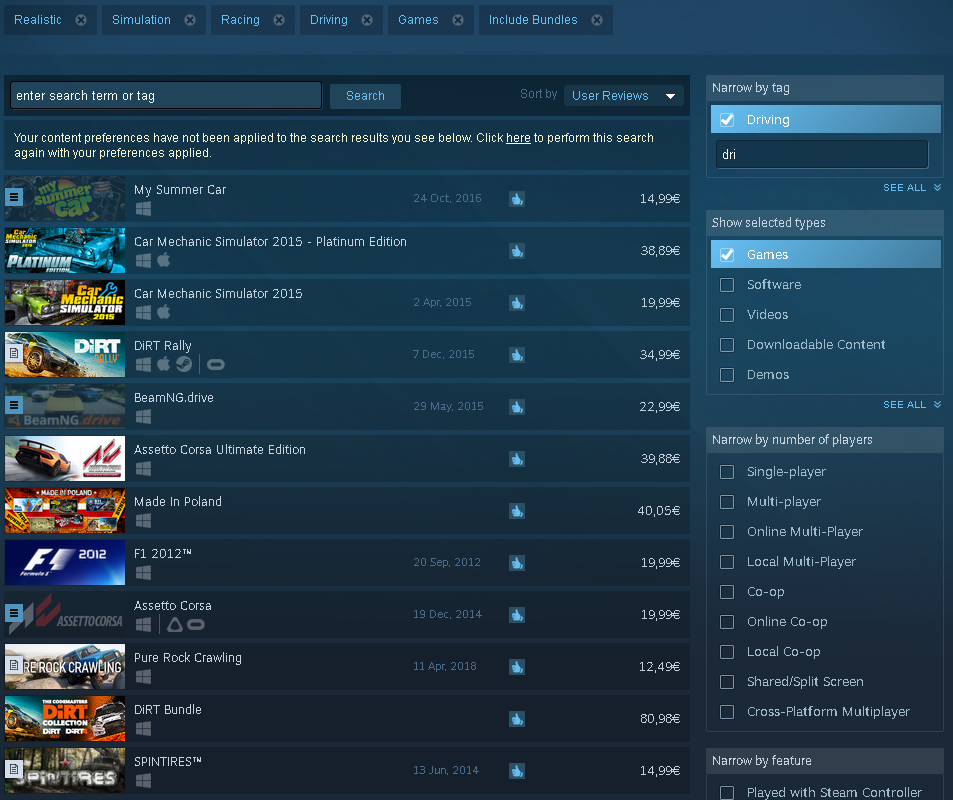This screenshot has height=800, width=953.
Task: Tick the Co-op checkbox
Action: [727, 592]
